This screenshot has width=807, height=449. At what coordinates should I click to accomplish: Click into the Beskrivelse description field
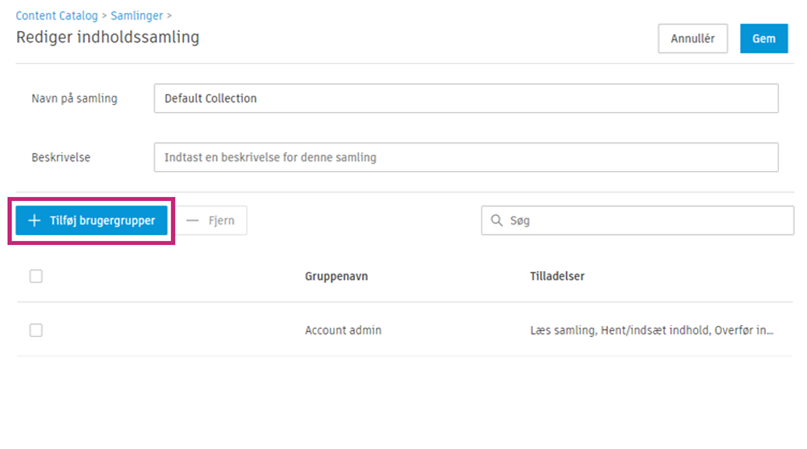pos(466,158)
